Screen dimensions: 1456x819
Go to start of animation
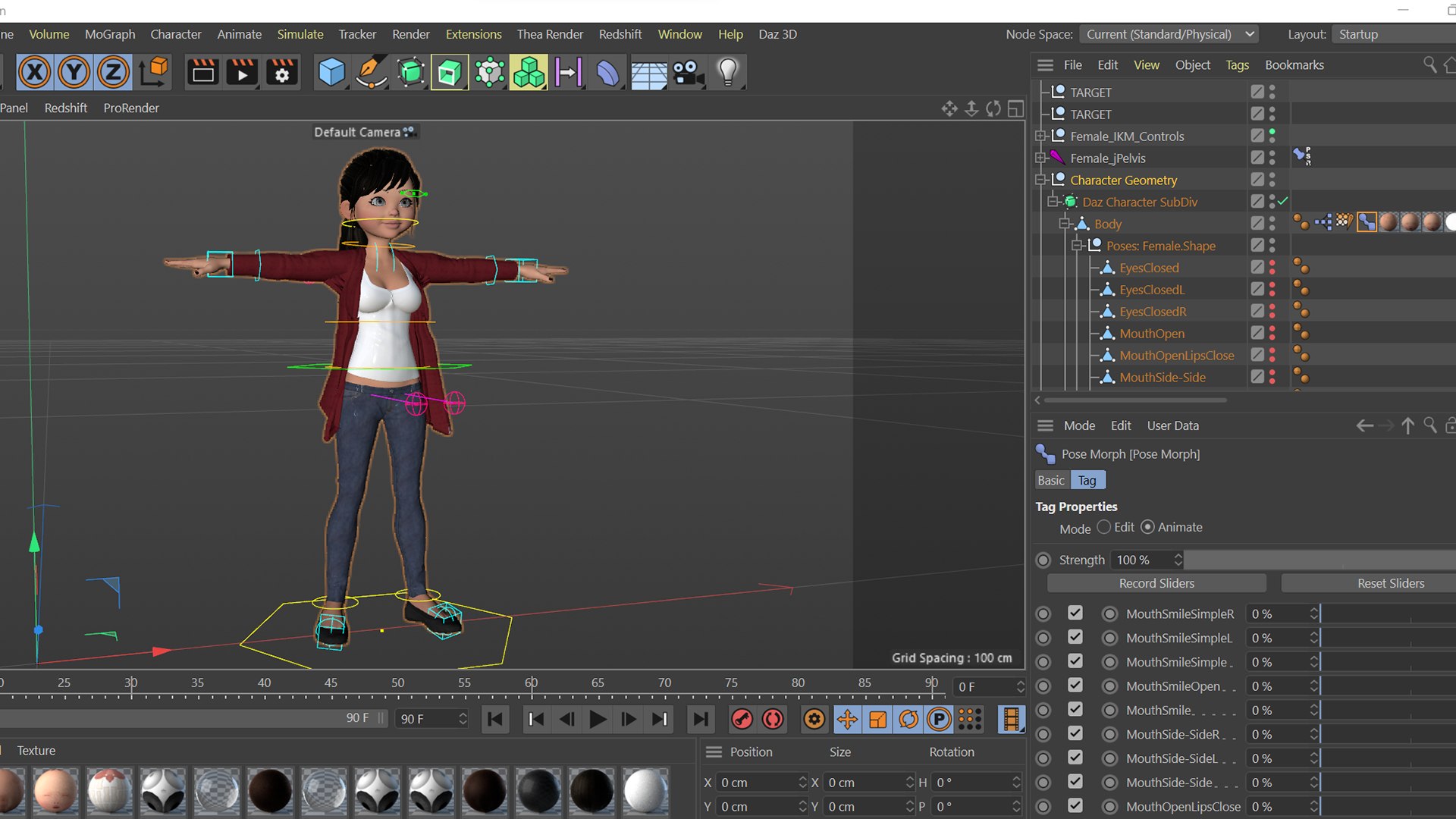point(495,719)
